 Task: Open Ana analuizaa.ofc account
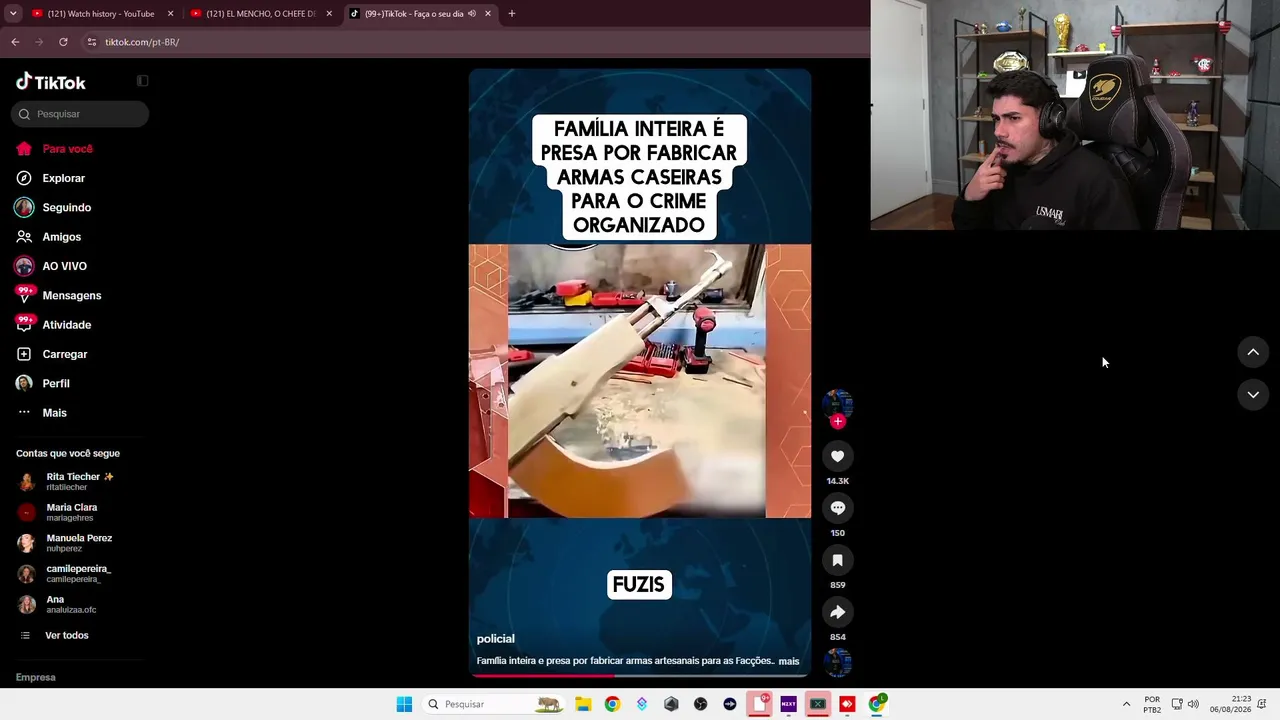[x=57, y=604]
